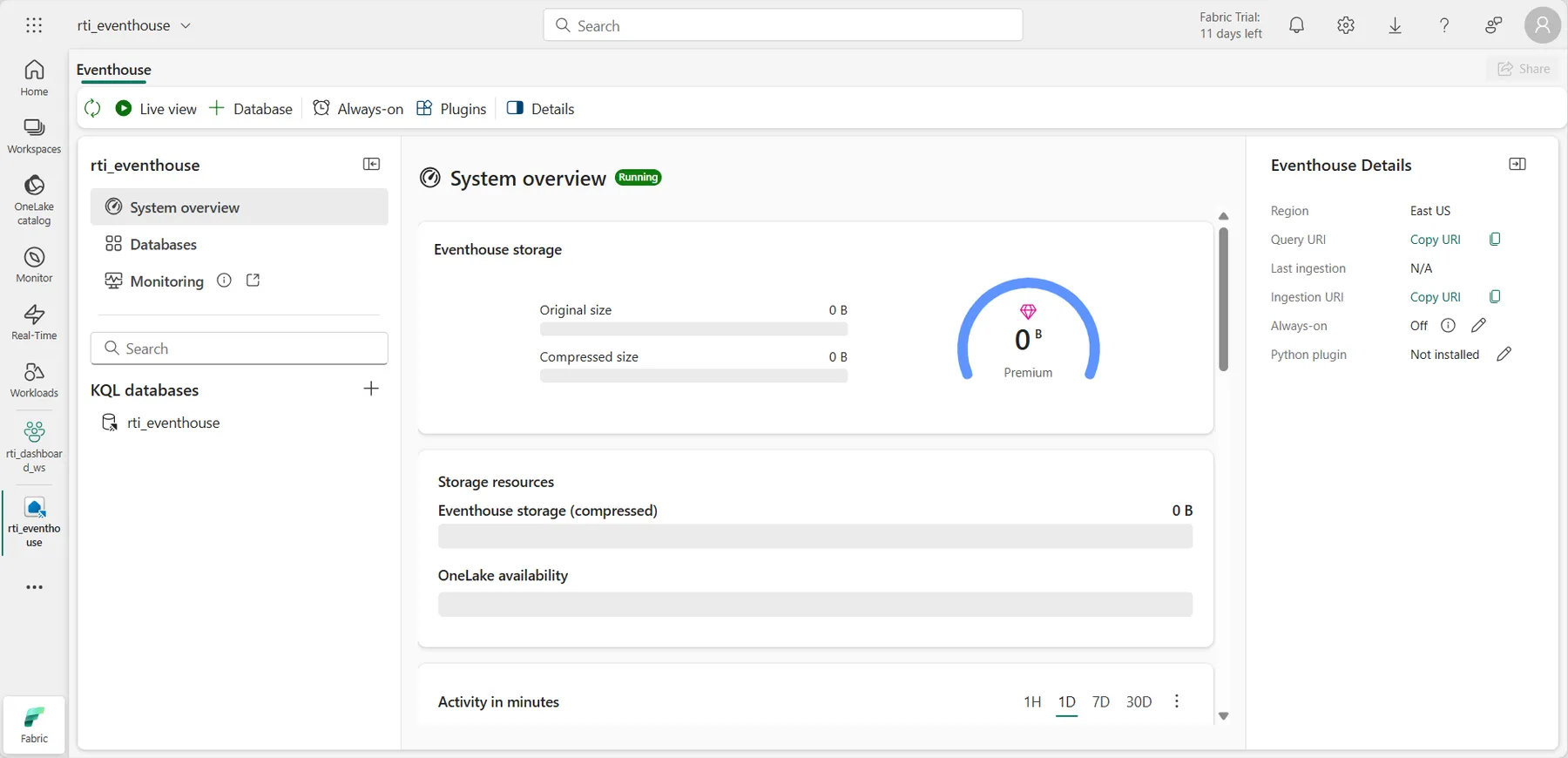Add a new KQL database plus icon
Viewport: 1568px width, 758px height.
tap(371, 389)
